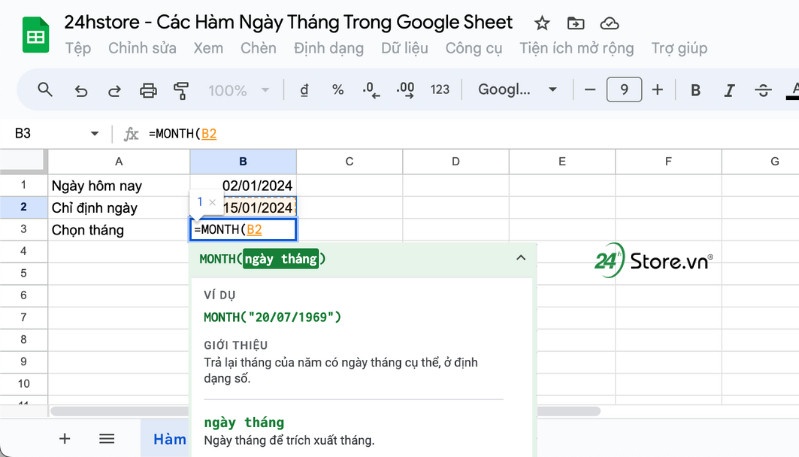Viewport: 799px width, 457px height.
Task: Click the document title text
Action: (288, 22)
